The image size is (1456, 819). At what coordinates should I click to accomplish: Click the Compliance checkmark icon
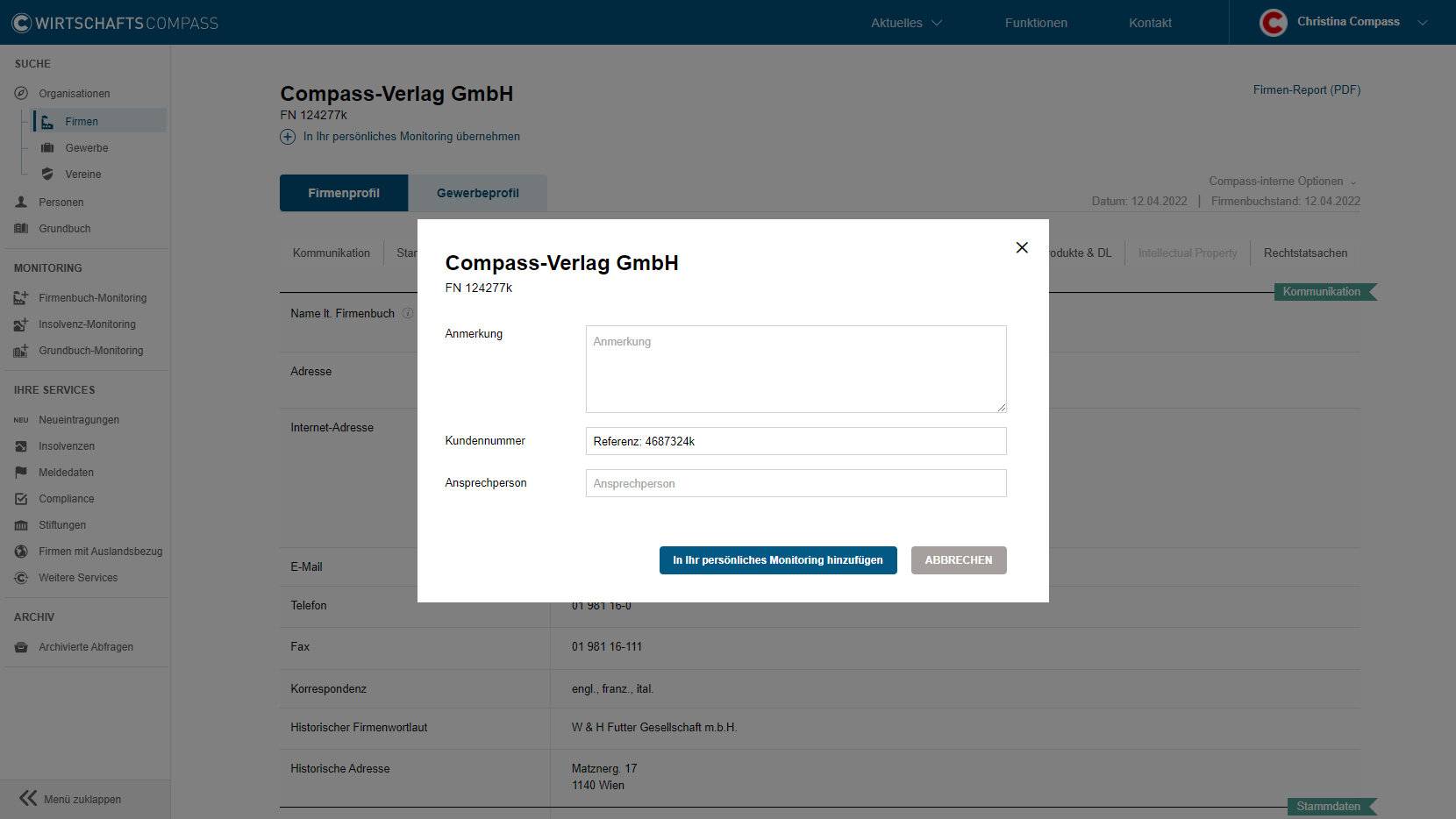click(x=21, y=499)
